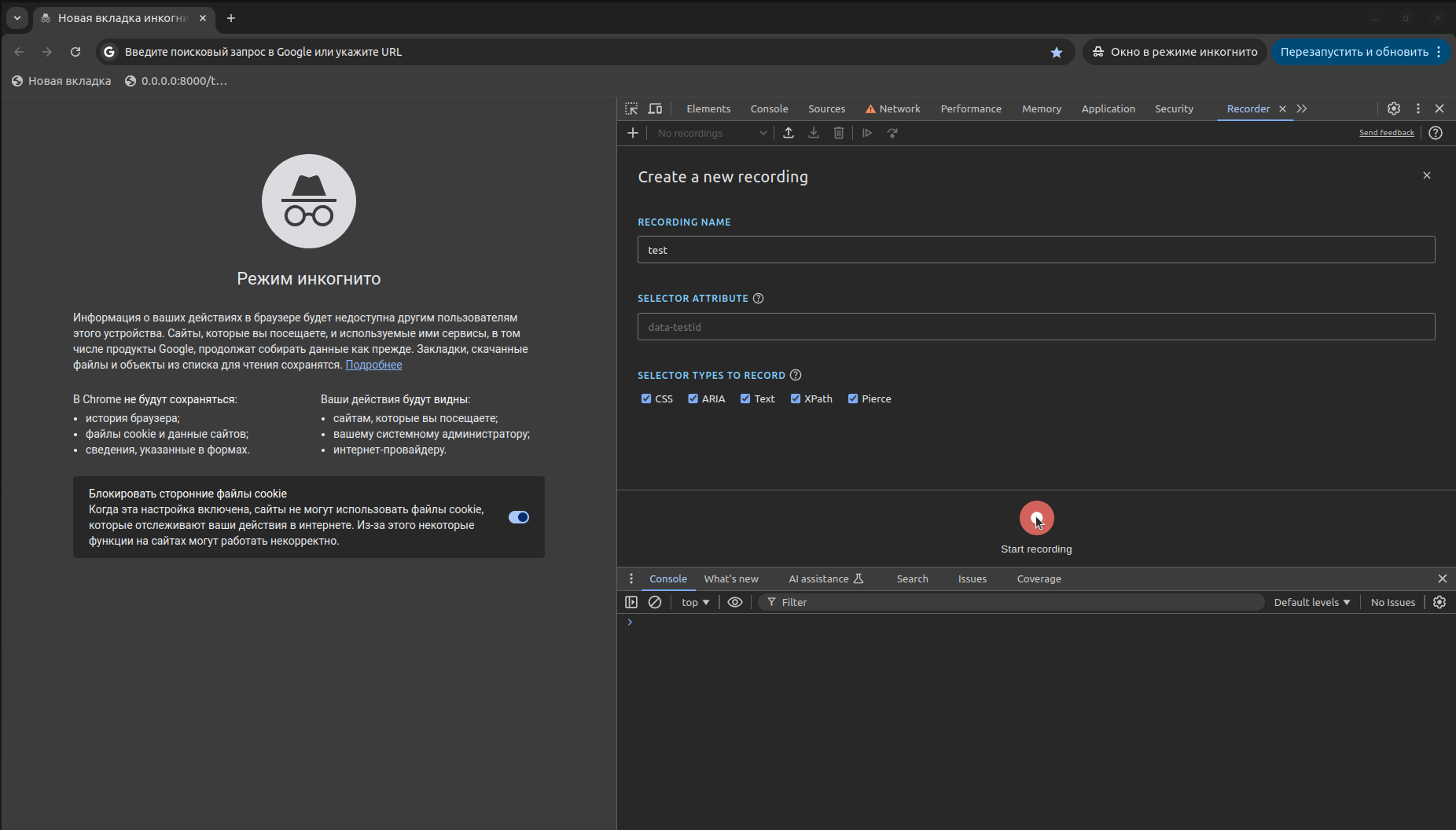Click the clear console icon
1456x830 pixels.
point(655,602)
